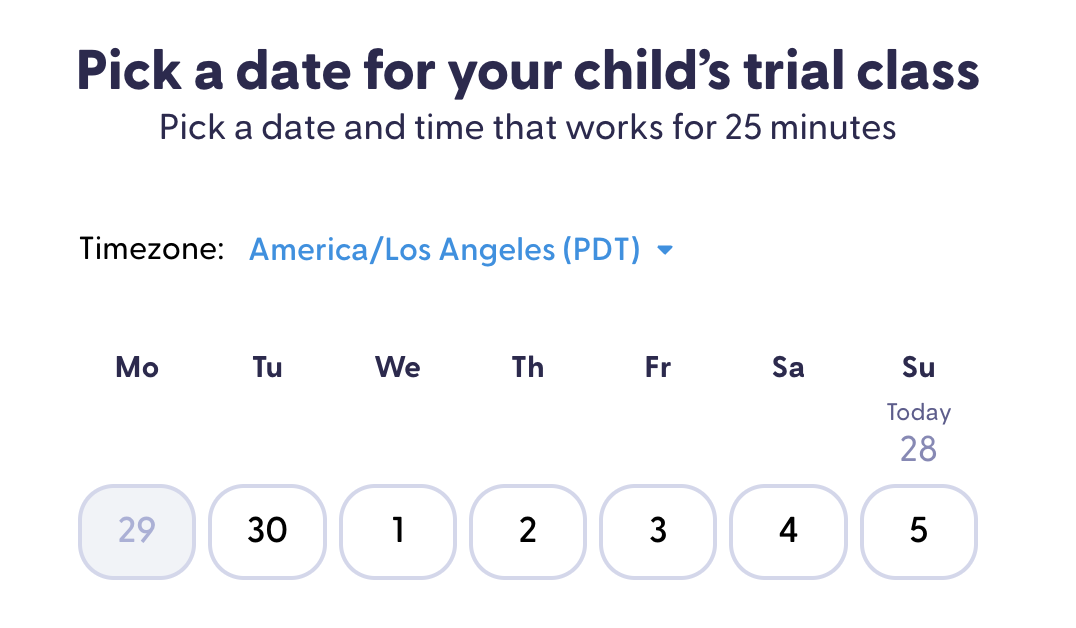
Task: Click the We column header
Action: (397, 367)
